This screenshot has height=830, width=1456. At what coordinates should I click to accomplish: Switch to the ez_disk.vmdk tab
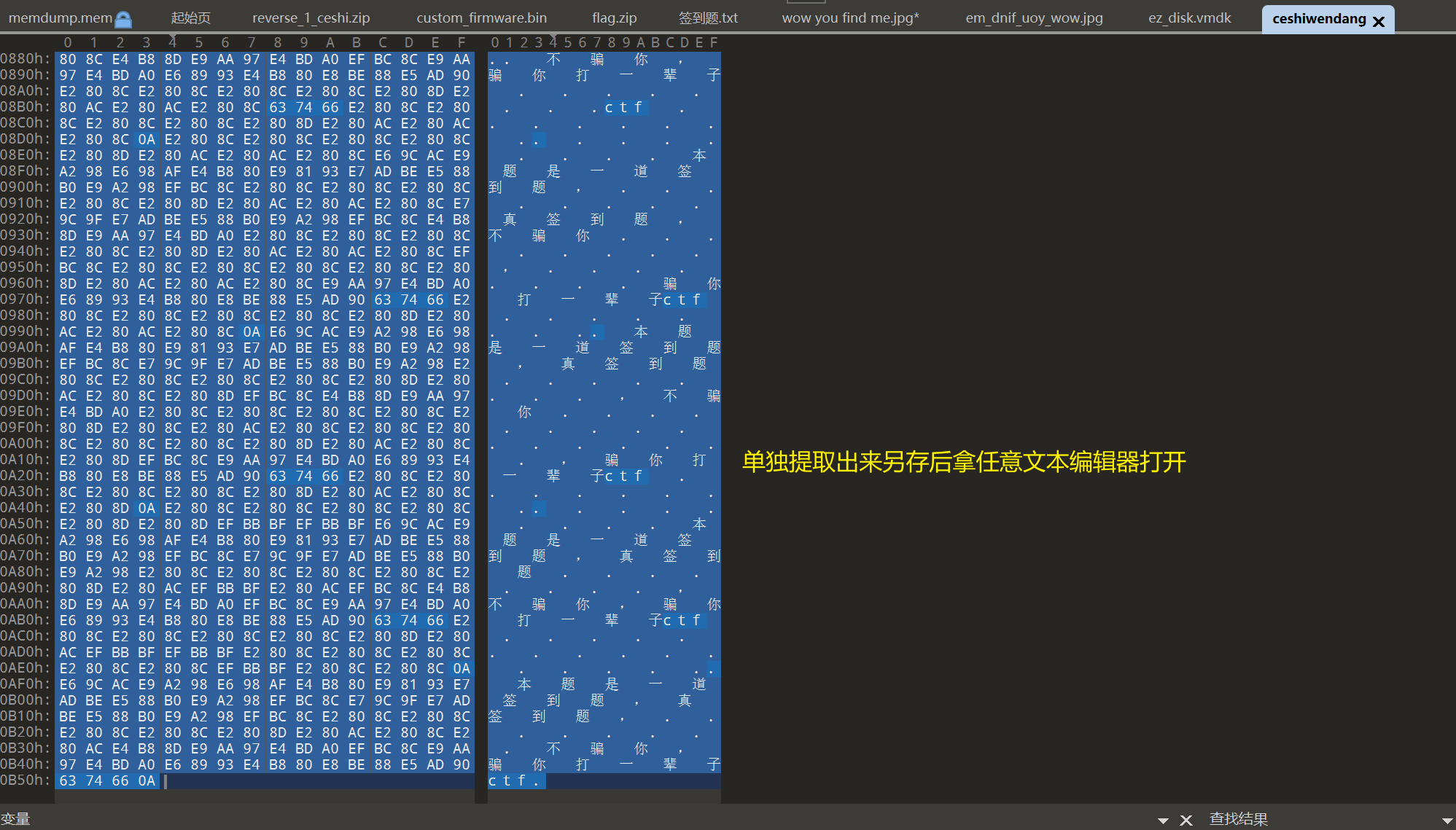[x=1189, y=17]
